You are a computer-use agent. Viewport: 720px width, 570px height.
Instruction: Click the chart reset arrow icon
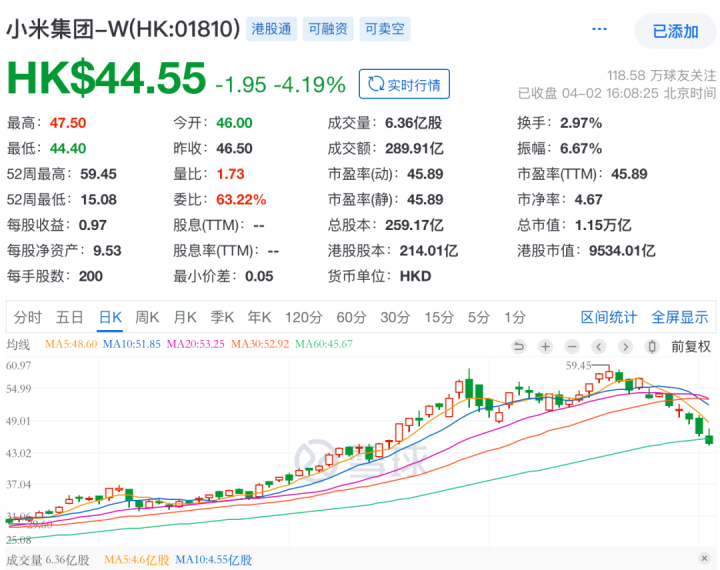519,346
